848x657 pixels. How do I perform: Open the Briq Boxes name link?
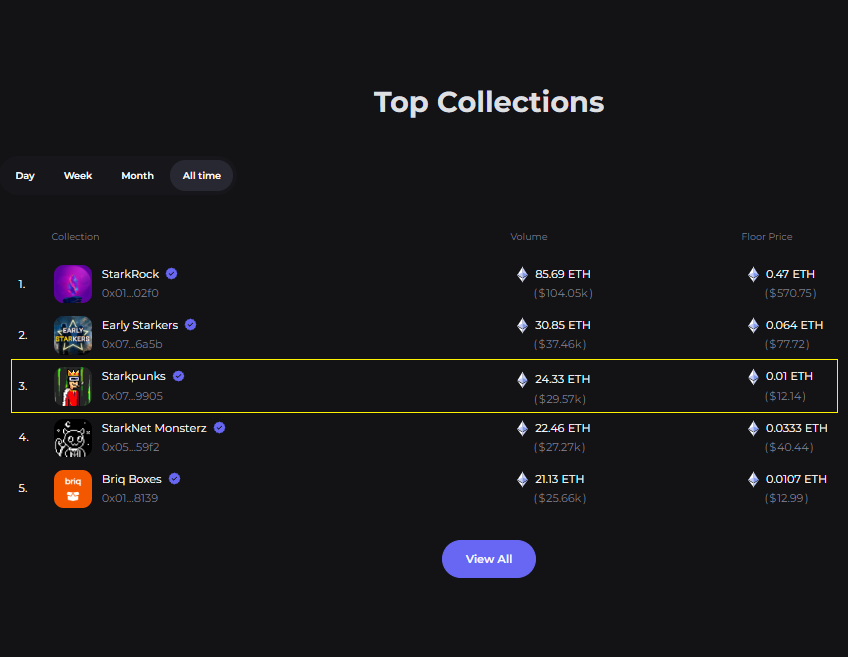[x=132, y=479]
